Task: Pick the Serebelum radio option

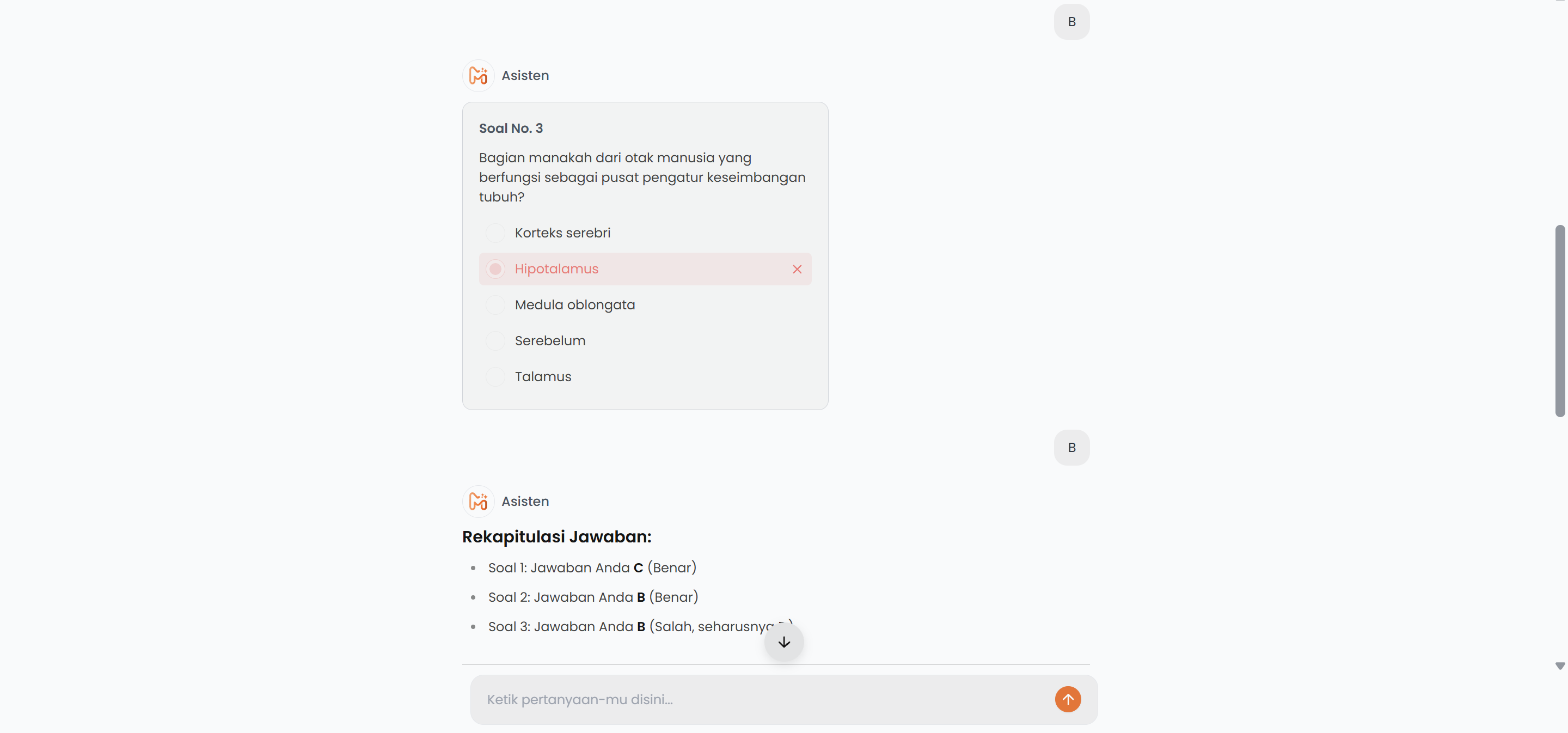Action: click(495, 341)
